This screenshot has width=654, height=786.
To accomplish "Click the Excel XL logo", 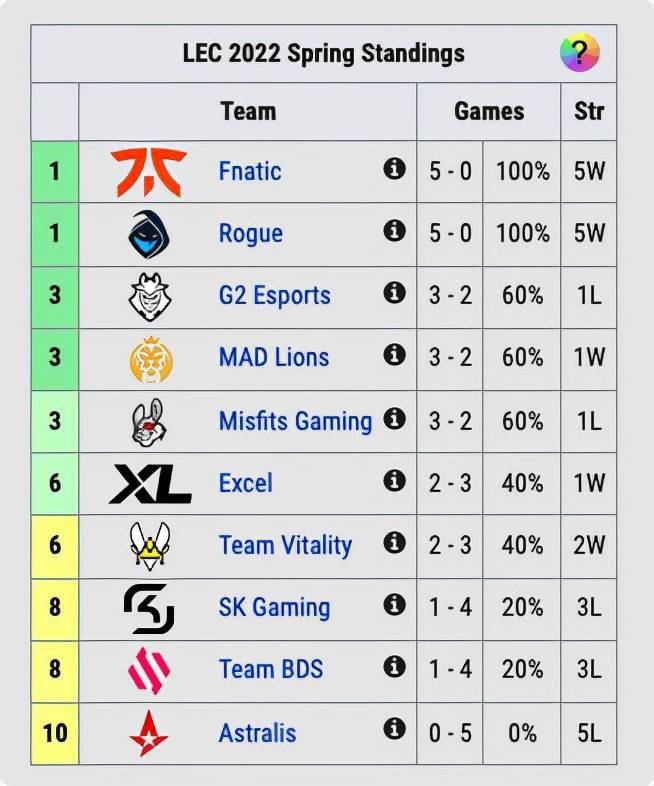I will (x=150, y=483).
